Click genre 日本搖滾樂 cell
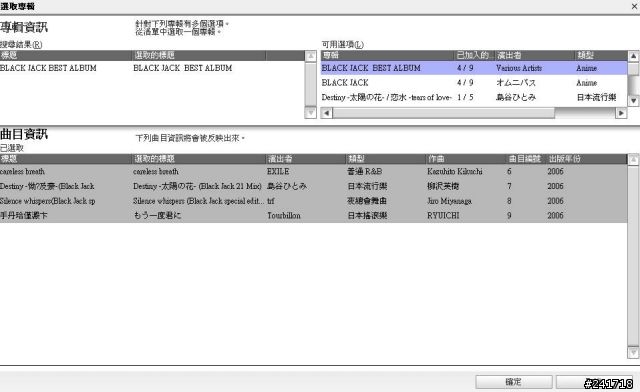The width and height of the screenshot is (640, 392). pyautogui.click(x=367, y=216)
